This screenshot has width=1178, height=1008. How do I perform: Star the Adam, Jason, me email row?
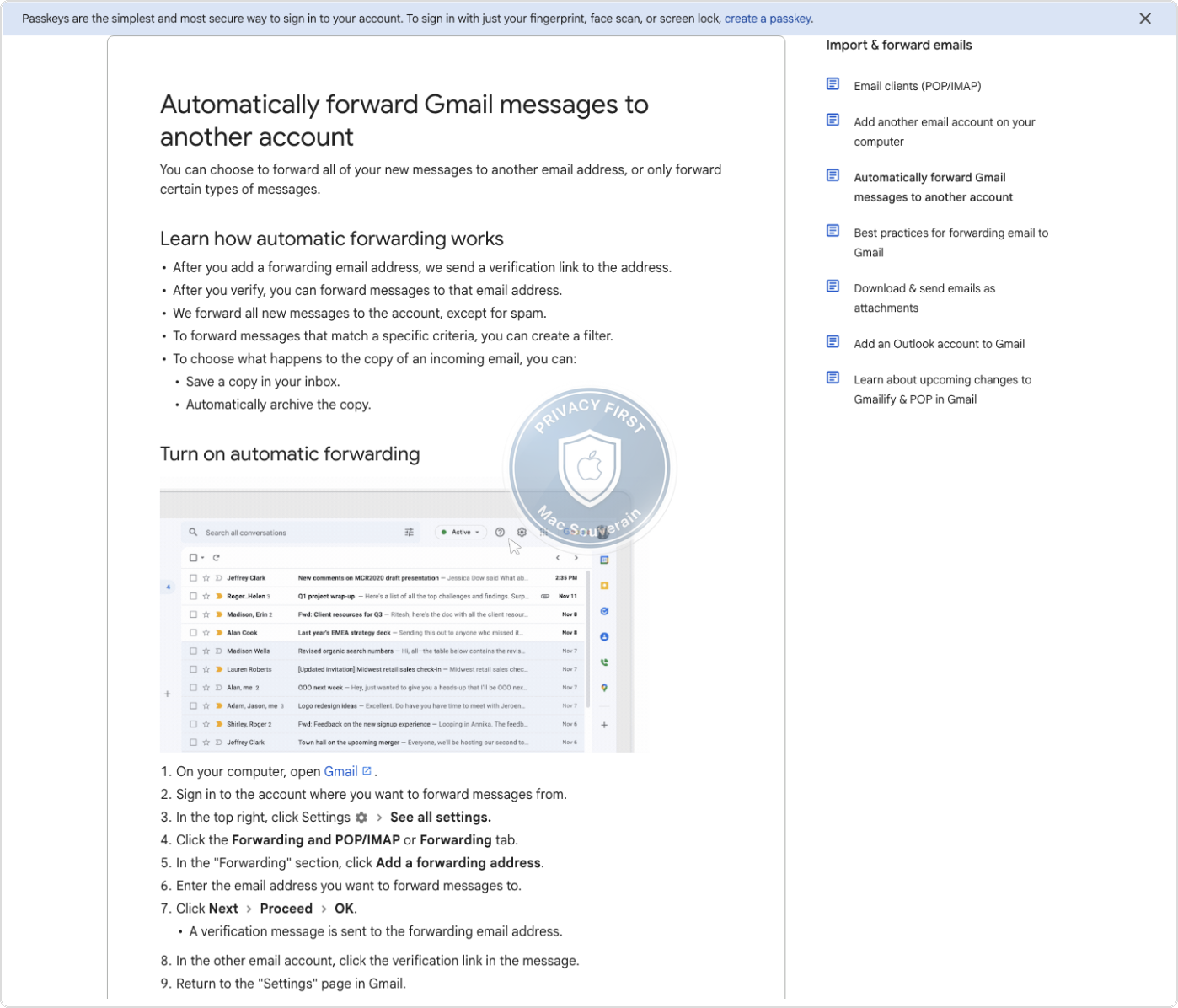tap(206, 705)
